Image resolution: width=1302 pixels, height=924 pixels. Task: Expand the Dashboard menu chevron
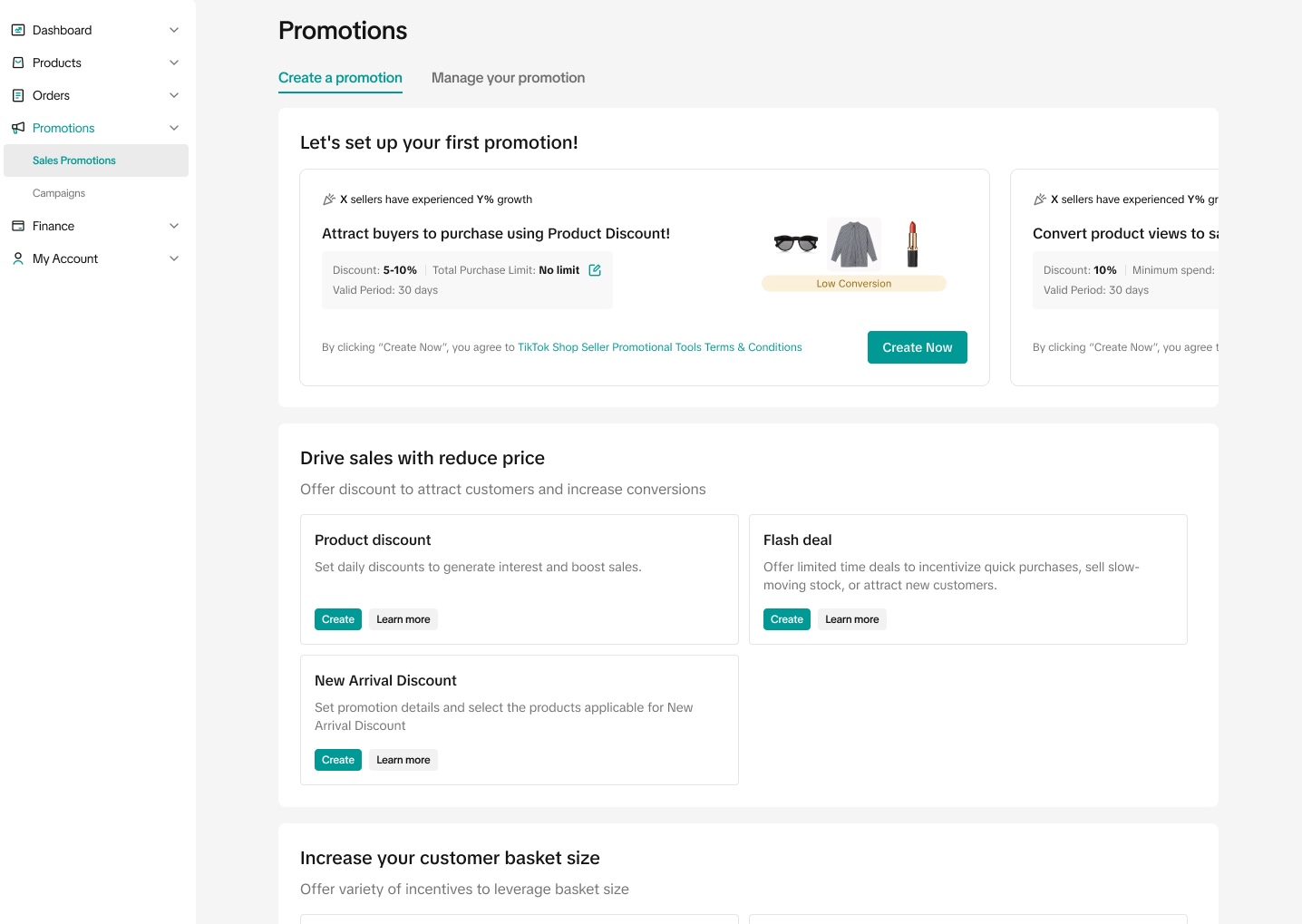pyautogui.click(x=174, y=30)
